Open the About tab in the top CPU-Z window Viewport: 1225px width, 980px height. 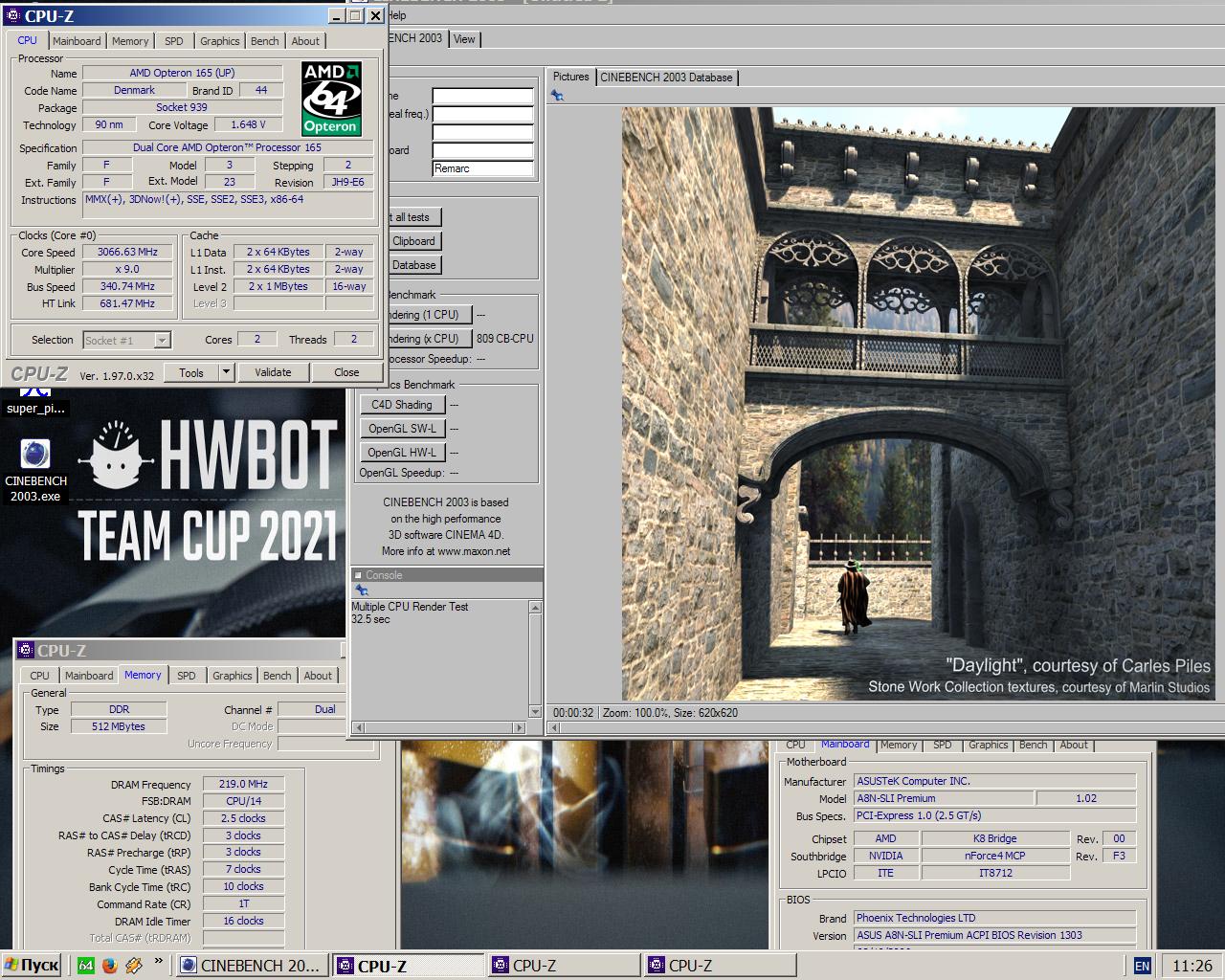[305, 41]
